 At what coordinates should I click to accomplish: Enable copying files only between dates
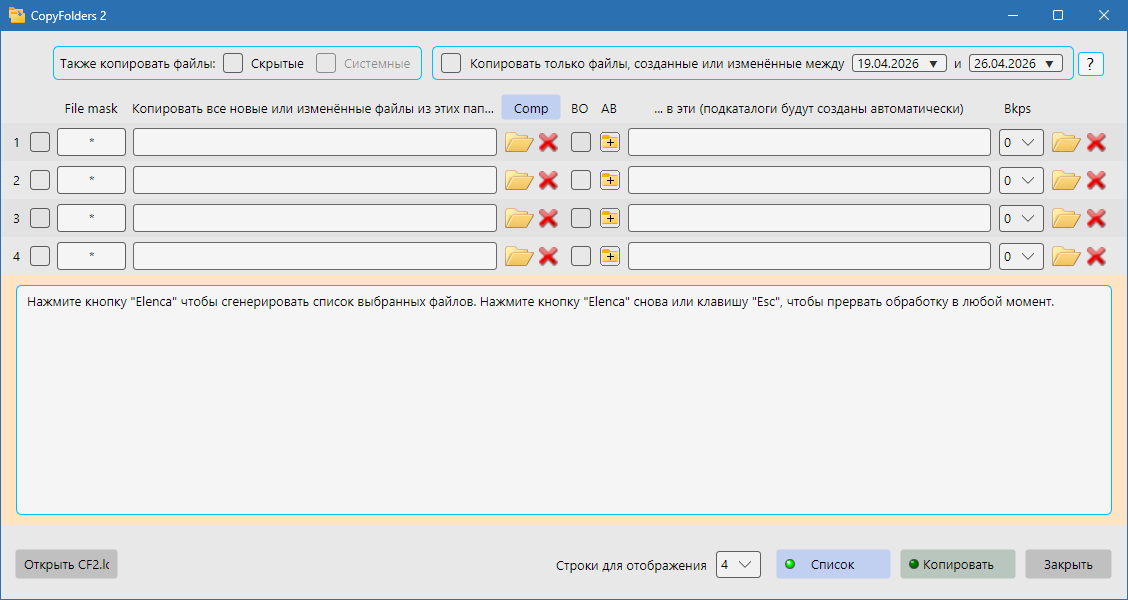(x=451, y=63)
